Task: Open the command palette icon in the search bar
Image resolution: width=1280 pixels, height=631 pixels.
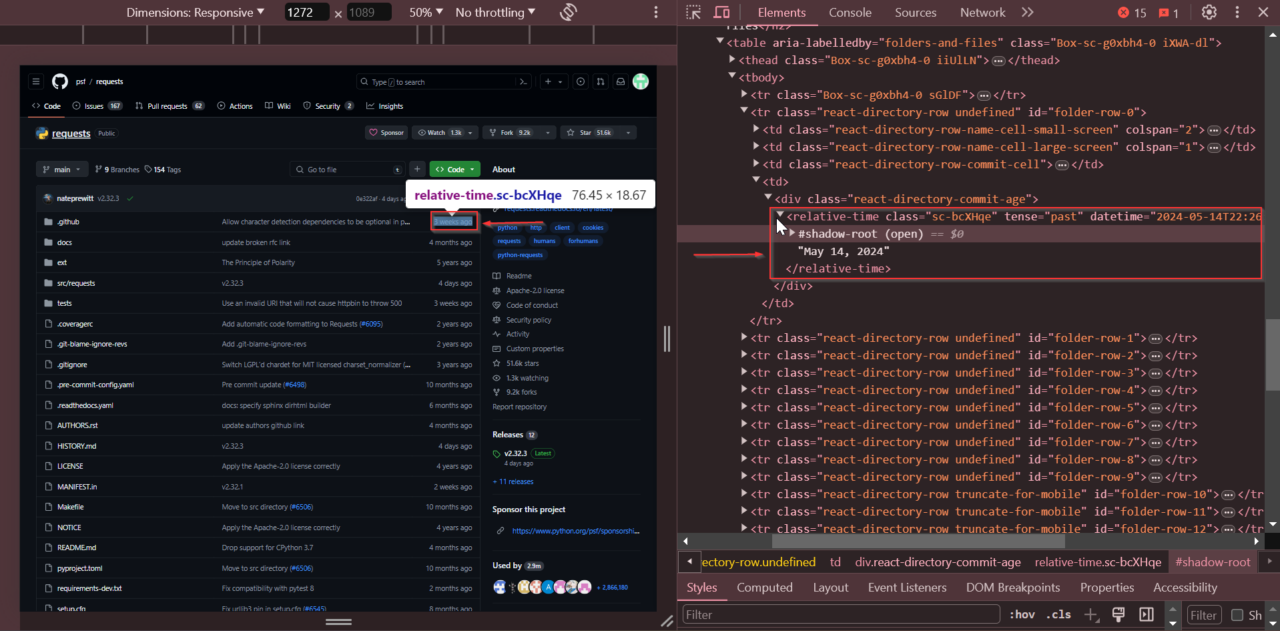Action: [523, 82]
